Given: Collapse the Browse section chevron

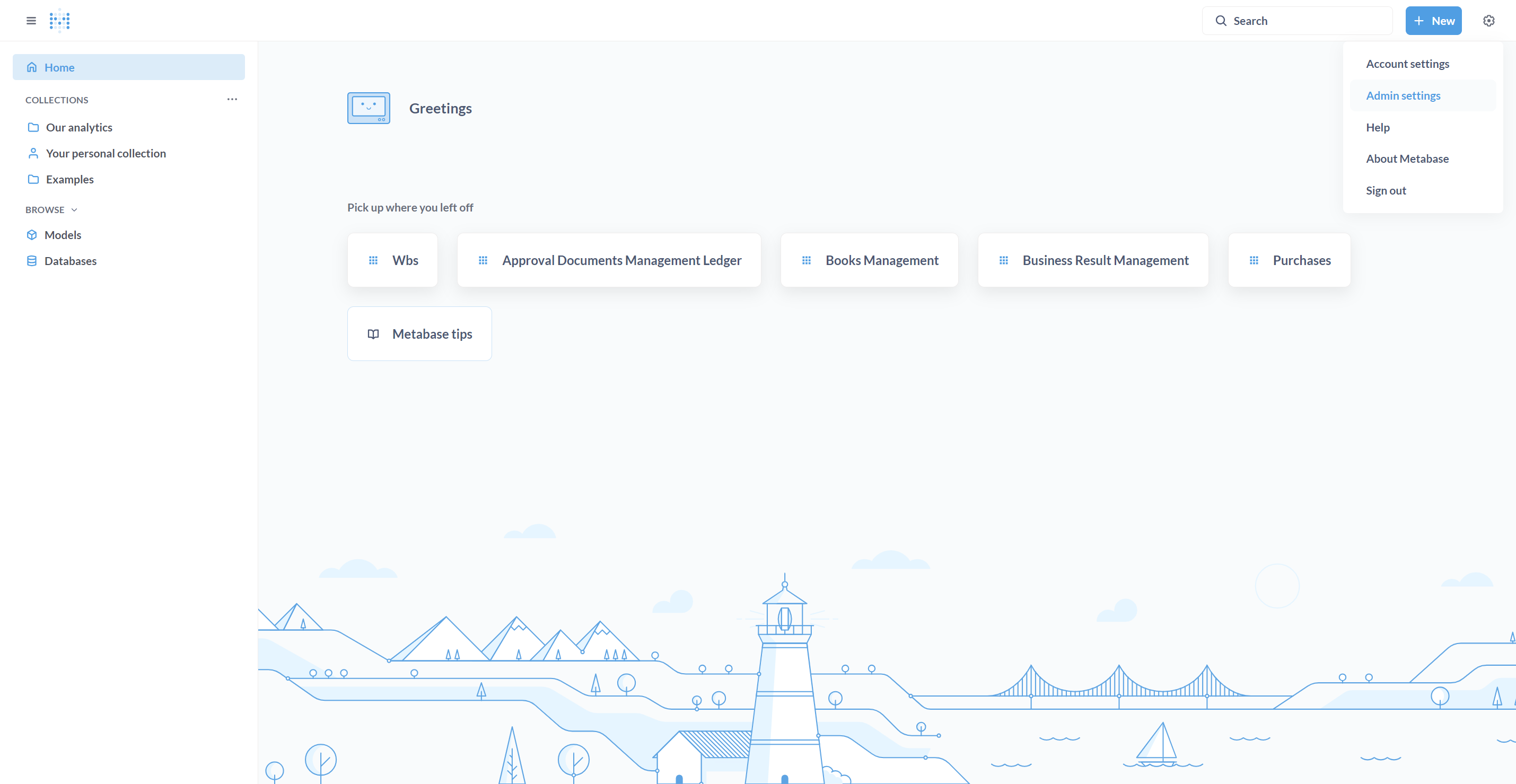Looking at the screenshot, I should [x=74, y=209].
